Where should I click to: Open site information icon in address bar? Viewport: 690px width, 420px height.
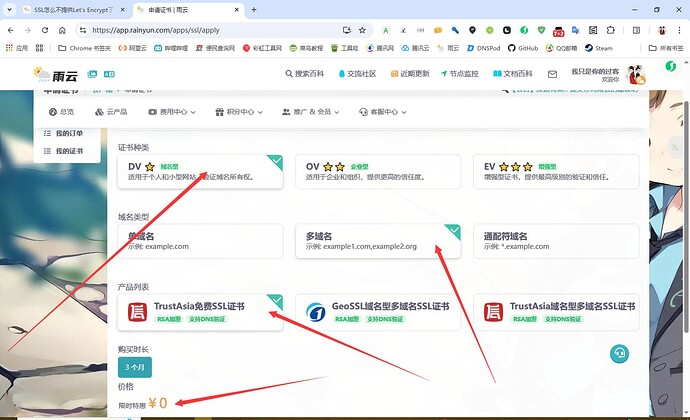click(82, 30)
